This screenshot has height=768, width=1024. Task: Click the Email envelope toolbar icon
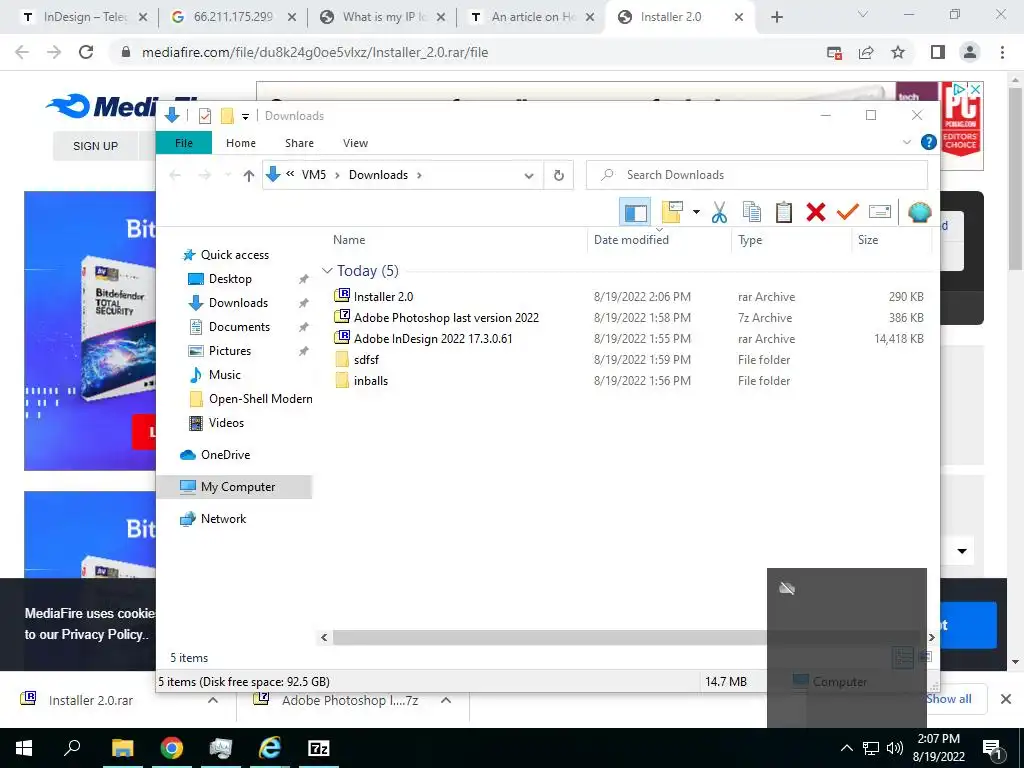point(880,212)
